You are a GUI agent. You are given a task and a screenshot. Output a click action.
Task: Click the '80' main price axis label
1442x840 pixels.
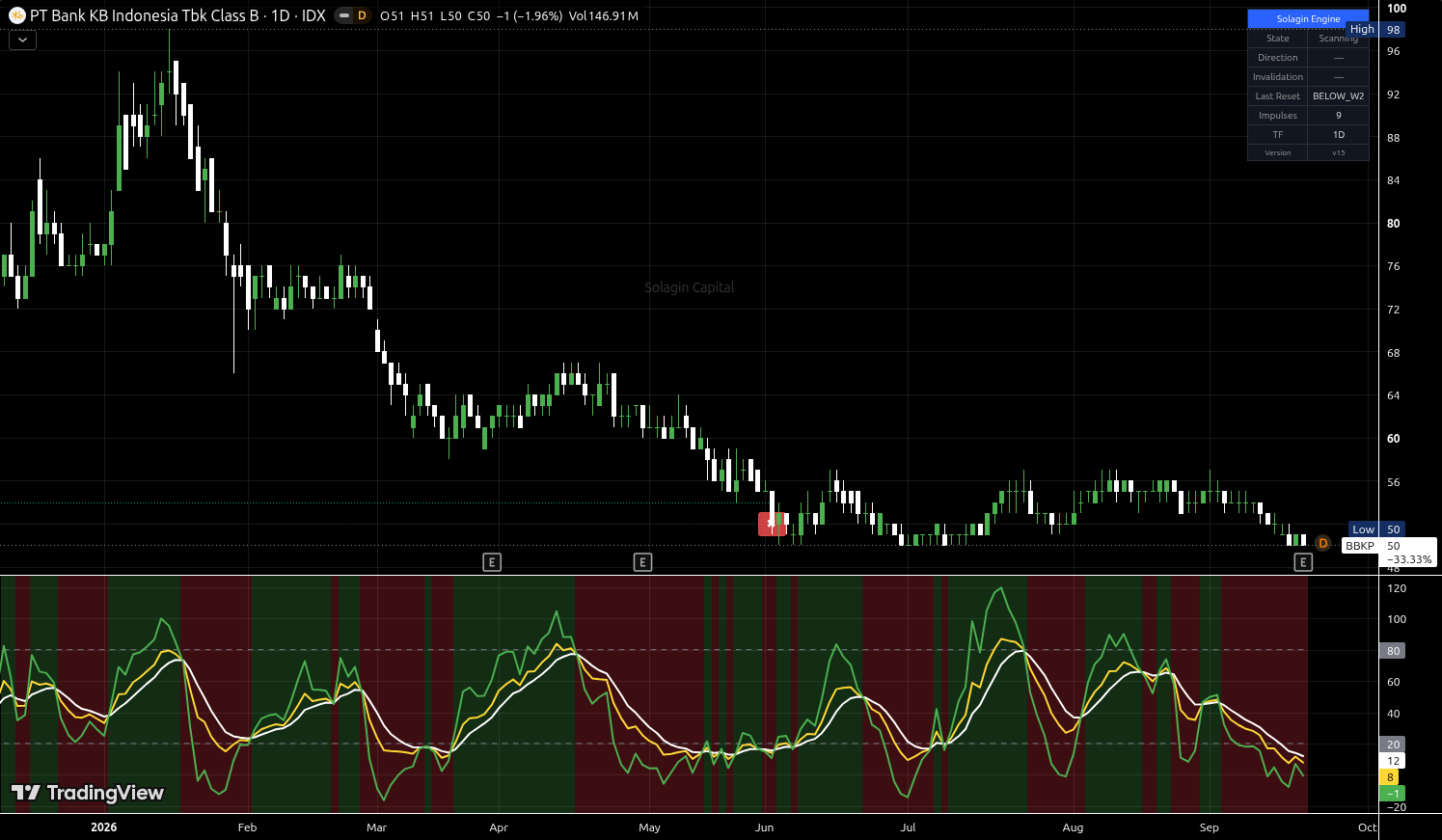[1393, 224]
